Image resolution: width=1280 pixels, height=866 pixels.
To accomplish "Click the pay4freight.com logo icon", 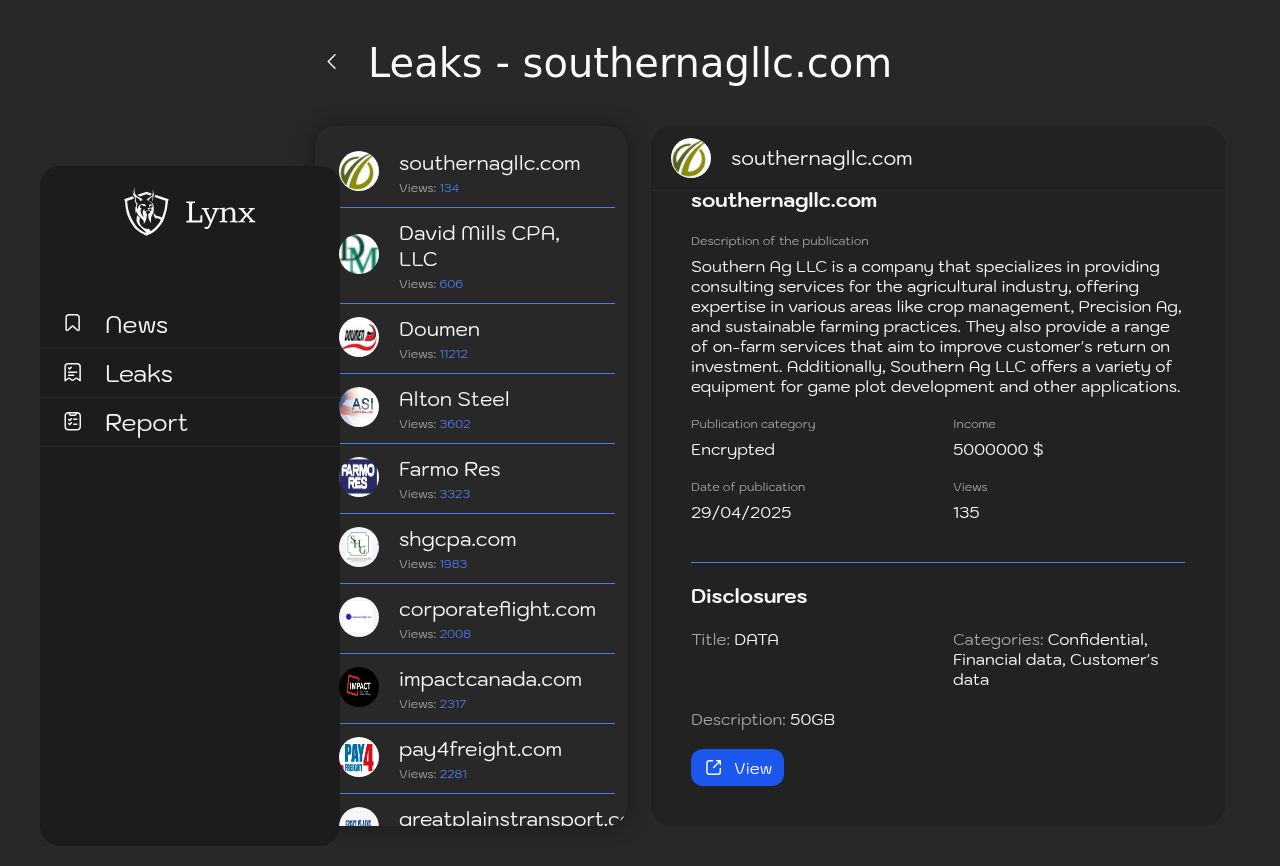I will [359, 757].
